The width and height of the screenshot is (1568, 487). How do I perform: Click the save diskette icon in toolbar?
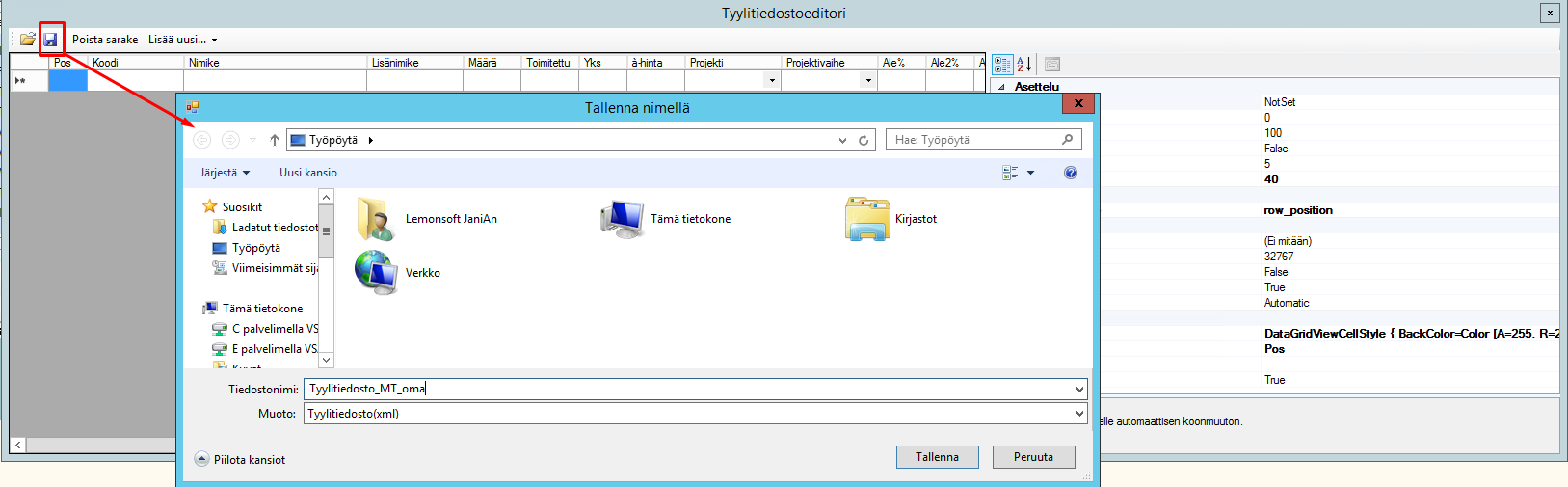coord(51,40)
